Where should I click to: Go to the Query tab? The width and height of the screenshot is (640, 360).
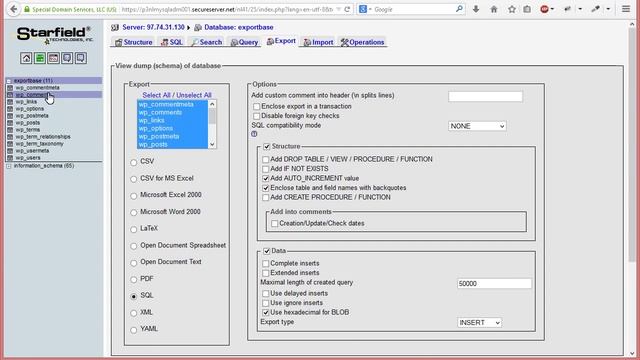click(x=244, y=42)
